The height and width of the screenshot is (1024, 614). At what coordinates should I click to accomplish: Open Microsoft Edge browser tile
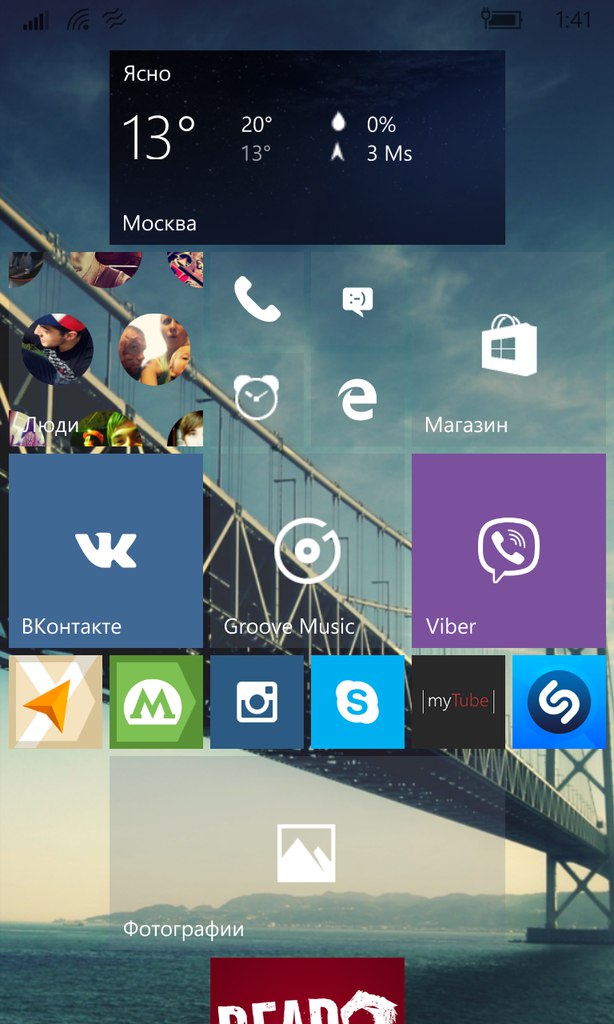click(357, 399)
